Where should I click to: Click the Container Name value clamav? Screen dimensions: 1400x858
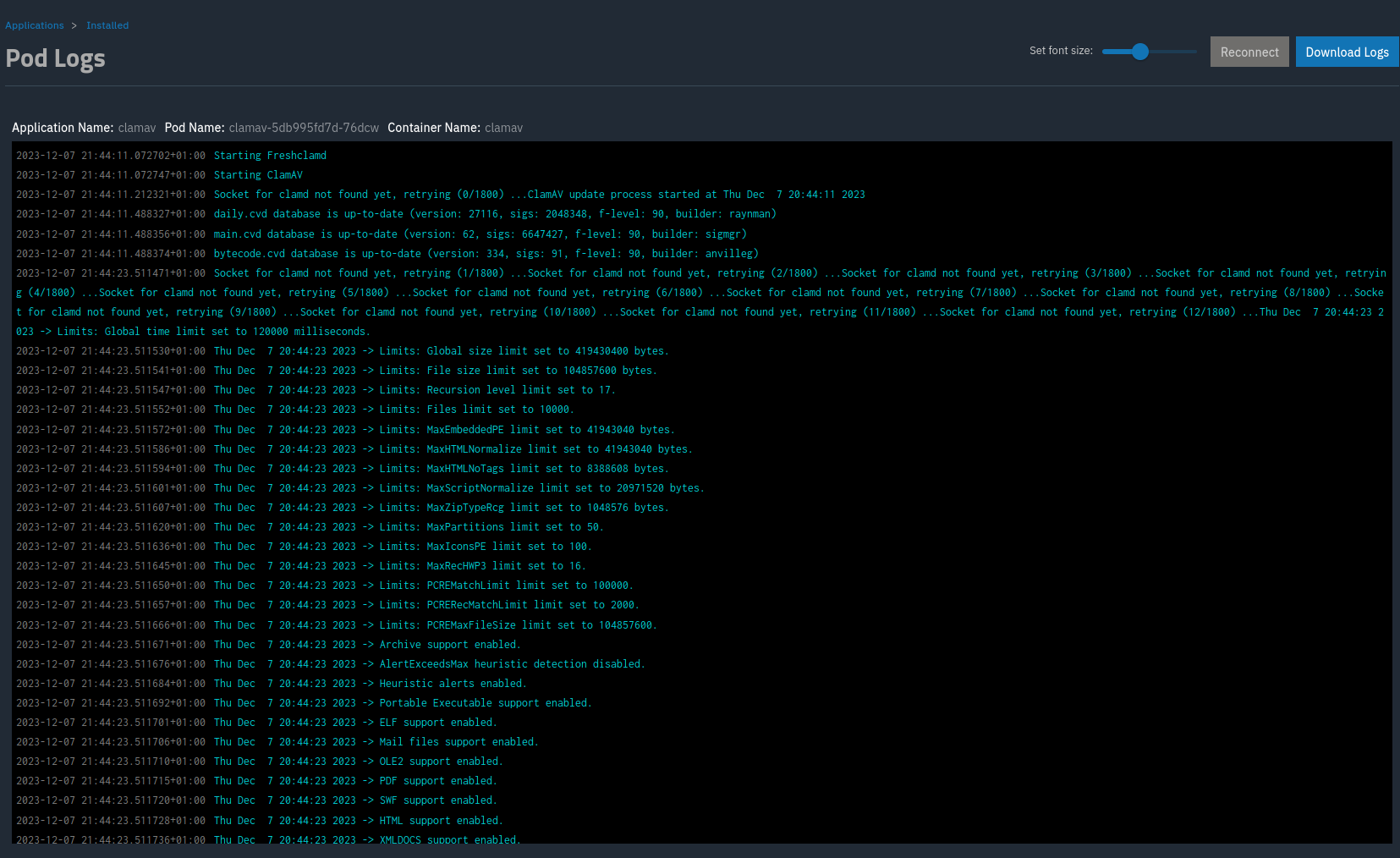tap(503, 128)
